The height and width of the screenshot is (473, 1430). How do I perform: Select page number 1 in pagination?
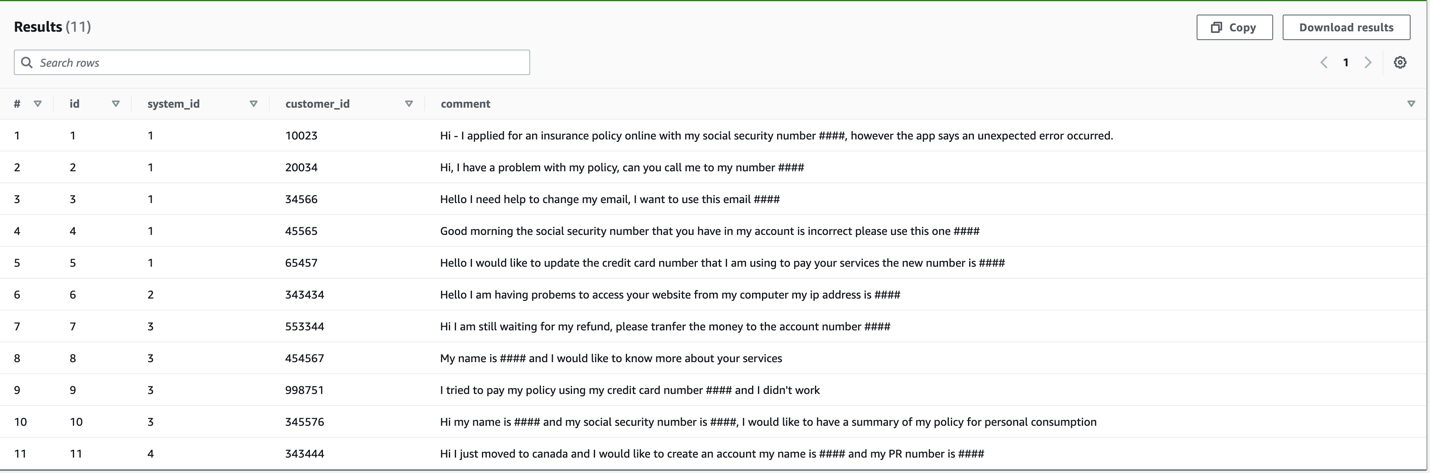(1346, 63)
